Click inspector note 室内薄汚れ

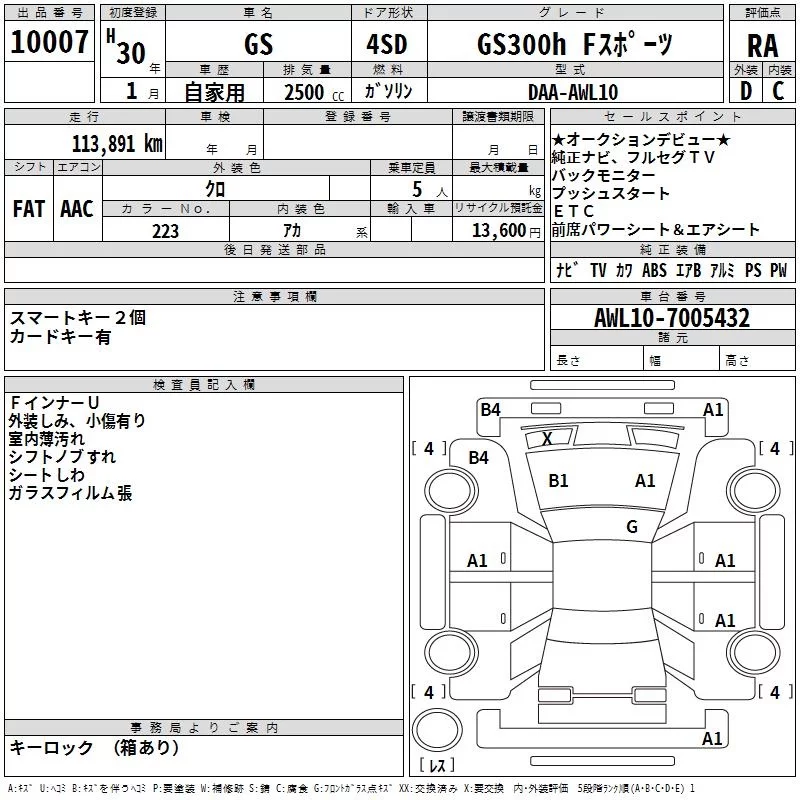point(46,438)
